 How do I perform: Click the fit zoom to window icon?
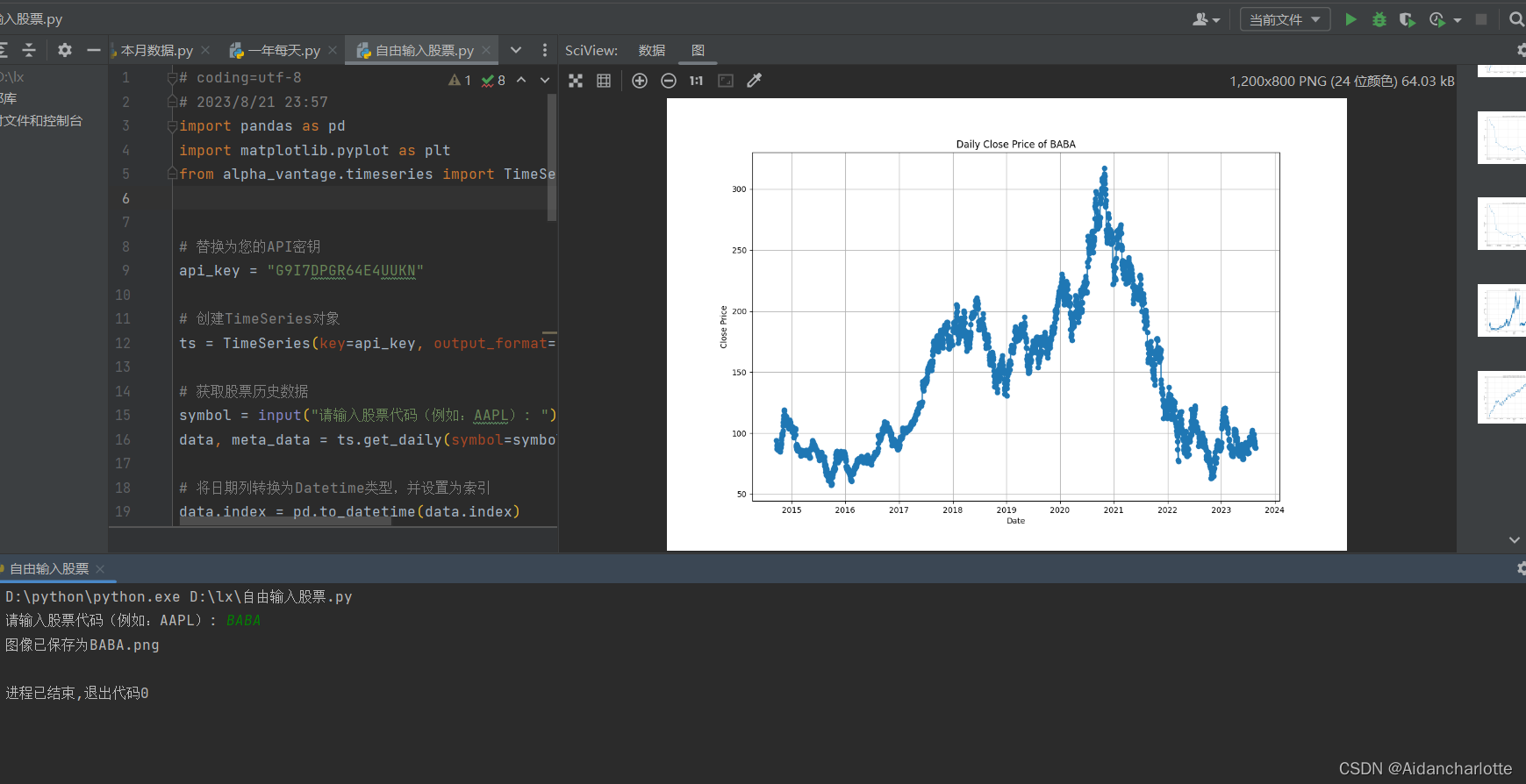point(726,81)
